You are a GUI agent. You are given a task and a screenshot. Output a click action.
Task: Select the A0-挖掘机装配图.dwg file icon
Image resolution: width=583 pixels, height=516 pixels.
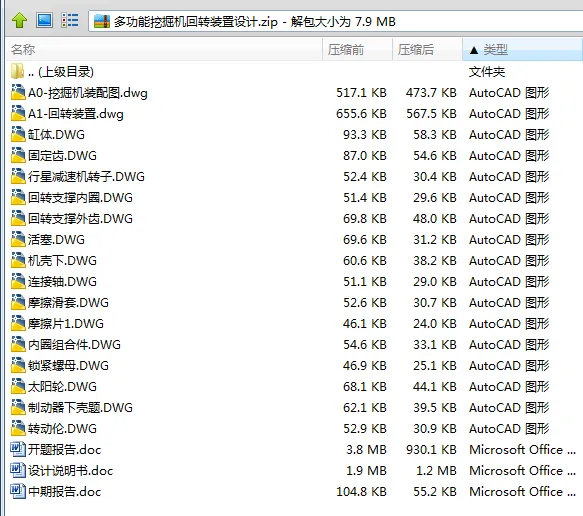point(18,92)
